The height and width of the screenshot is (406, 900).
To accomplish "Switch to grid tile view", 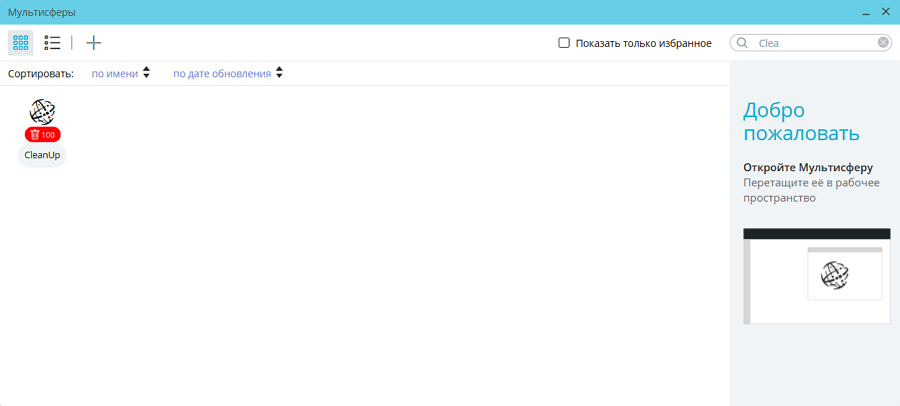I will pos(20,43).
